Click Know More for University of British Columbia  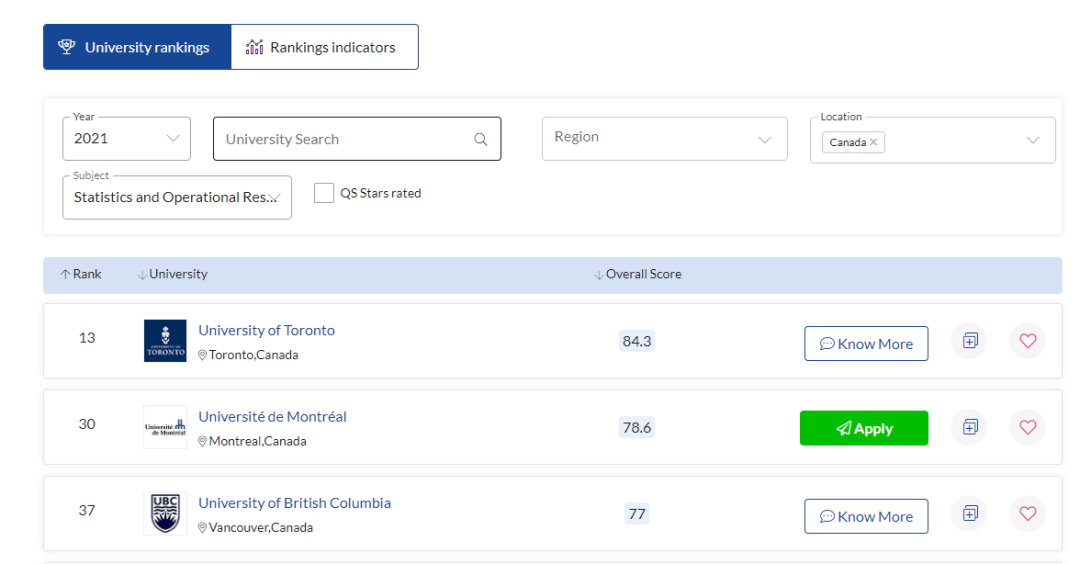coord(866,516)
